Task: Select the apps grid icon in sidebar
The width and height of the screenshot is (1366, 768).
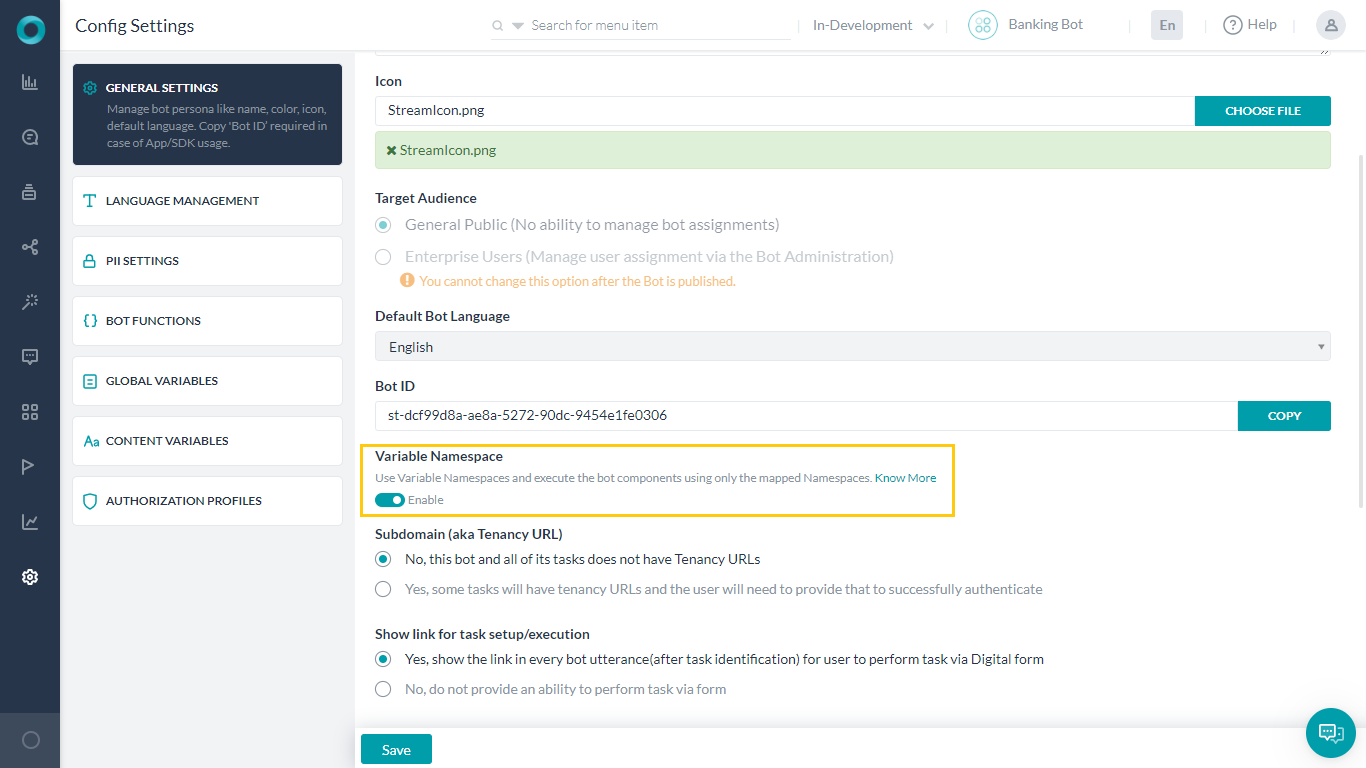Action: coord(29,412)
